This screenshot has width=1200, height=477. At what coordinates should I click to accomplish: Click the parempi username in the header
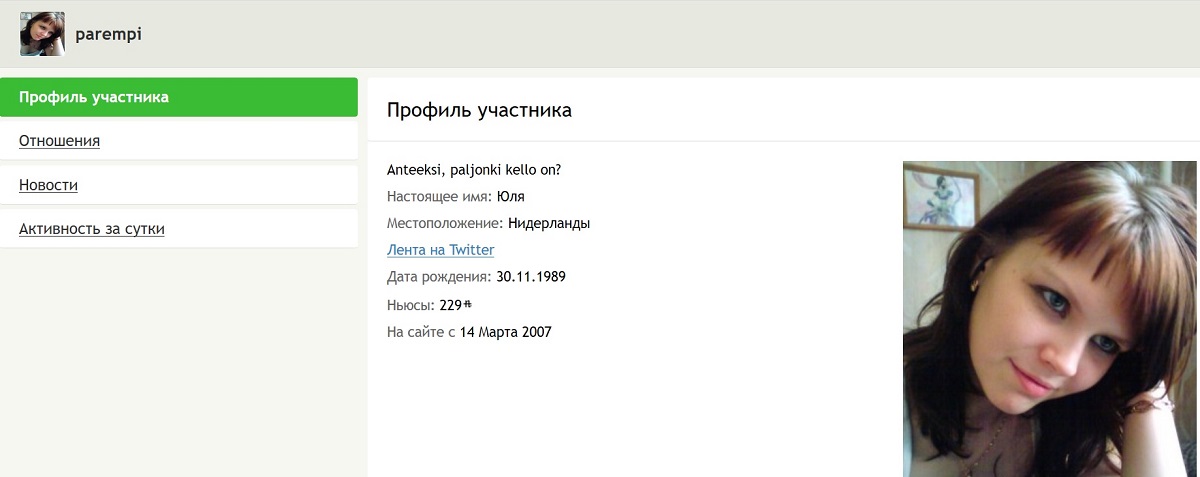(108, 34)
